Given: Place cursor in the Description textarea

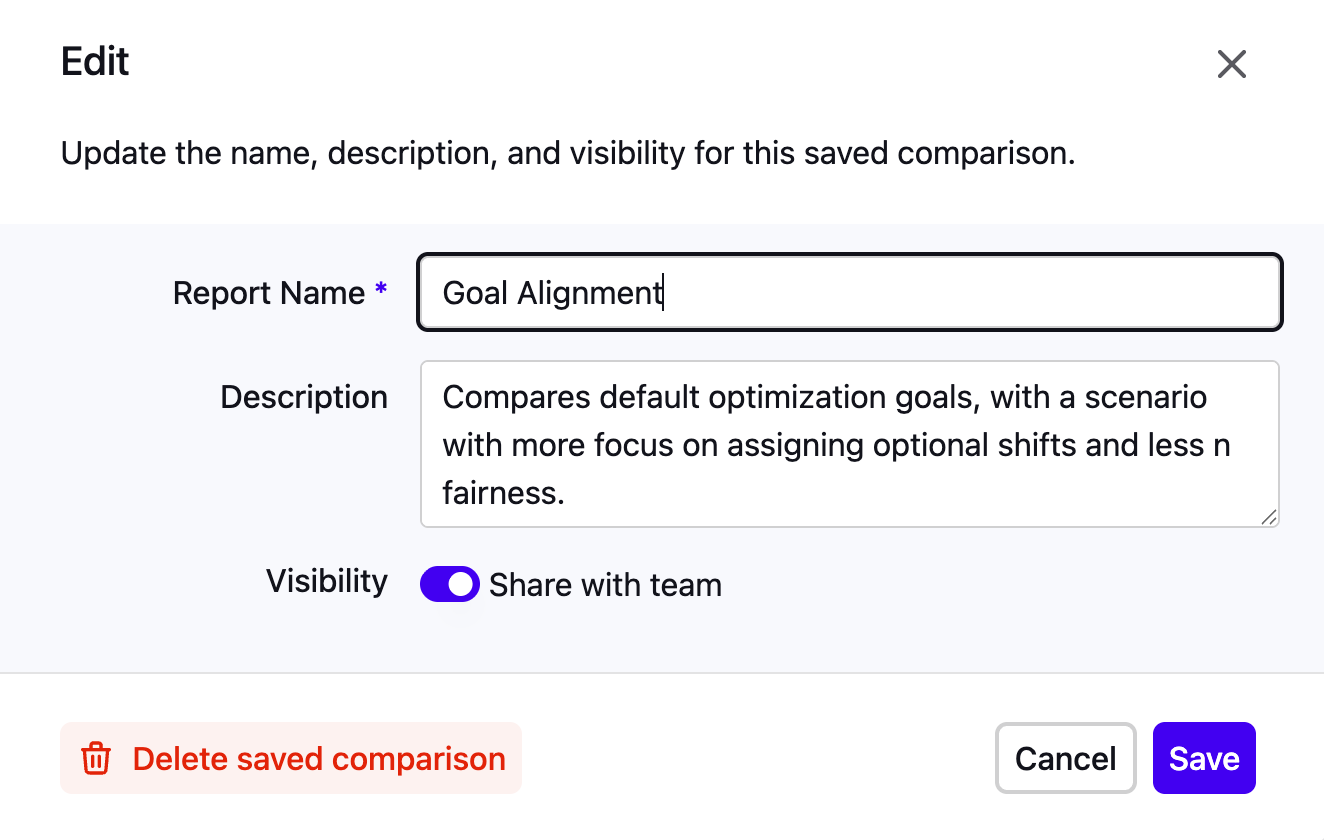Looking at the screenshot, I should [x=850, y=444].
